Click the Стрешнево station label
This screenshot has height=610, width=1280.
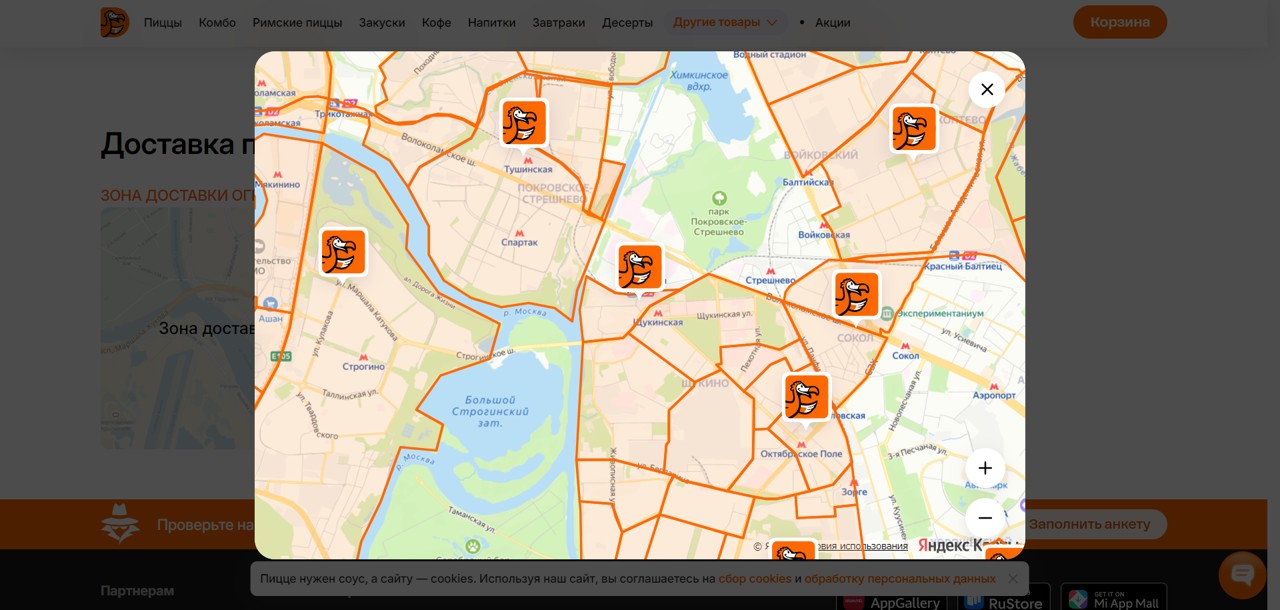(x=770, y=281)
